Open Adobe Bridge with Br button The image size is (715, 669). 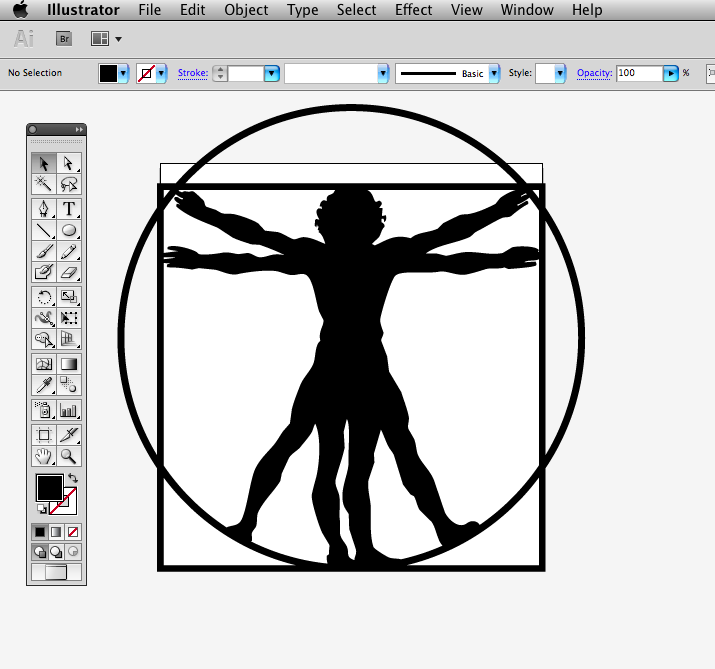64,39
